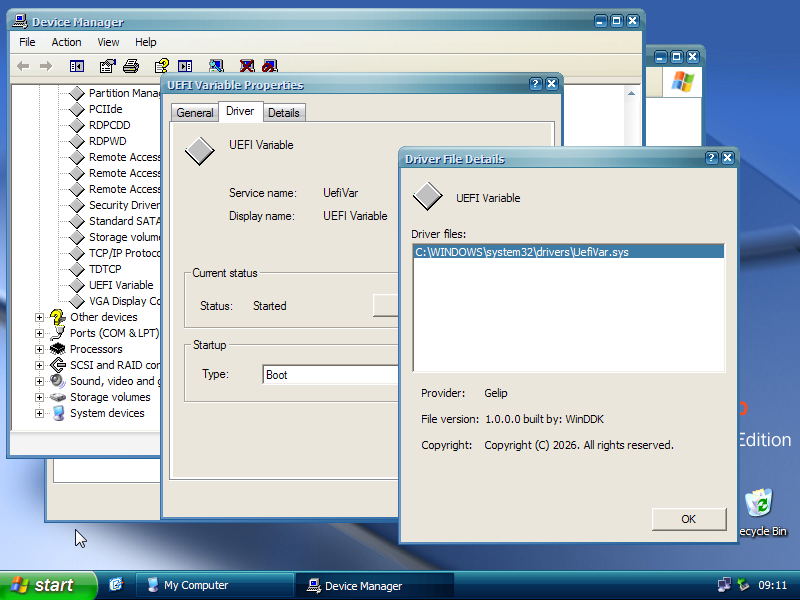800x600 pixels.
Task: Click the Internet Explorer quick launch icon
Action: click(116, 585)
